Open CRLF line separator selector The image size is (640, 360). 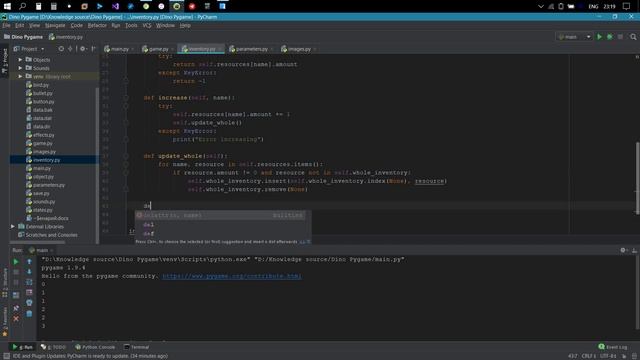(589, 356)
